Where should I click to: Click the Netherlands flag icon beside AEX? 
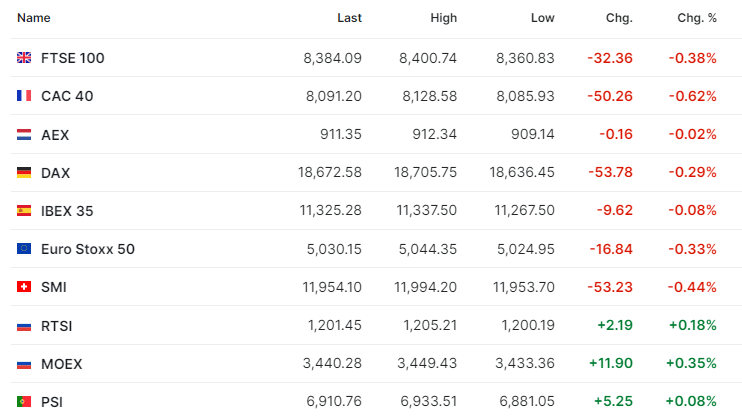pyautogui.click(x=24, y=135)
